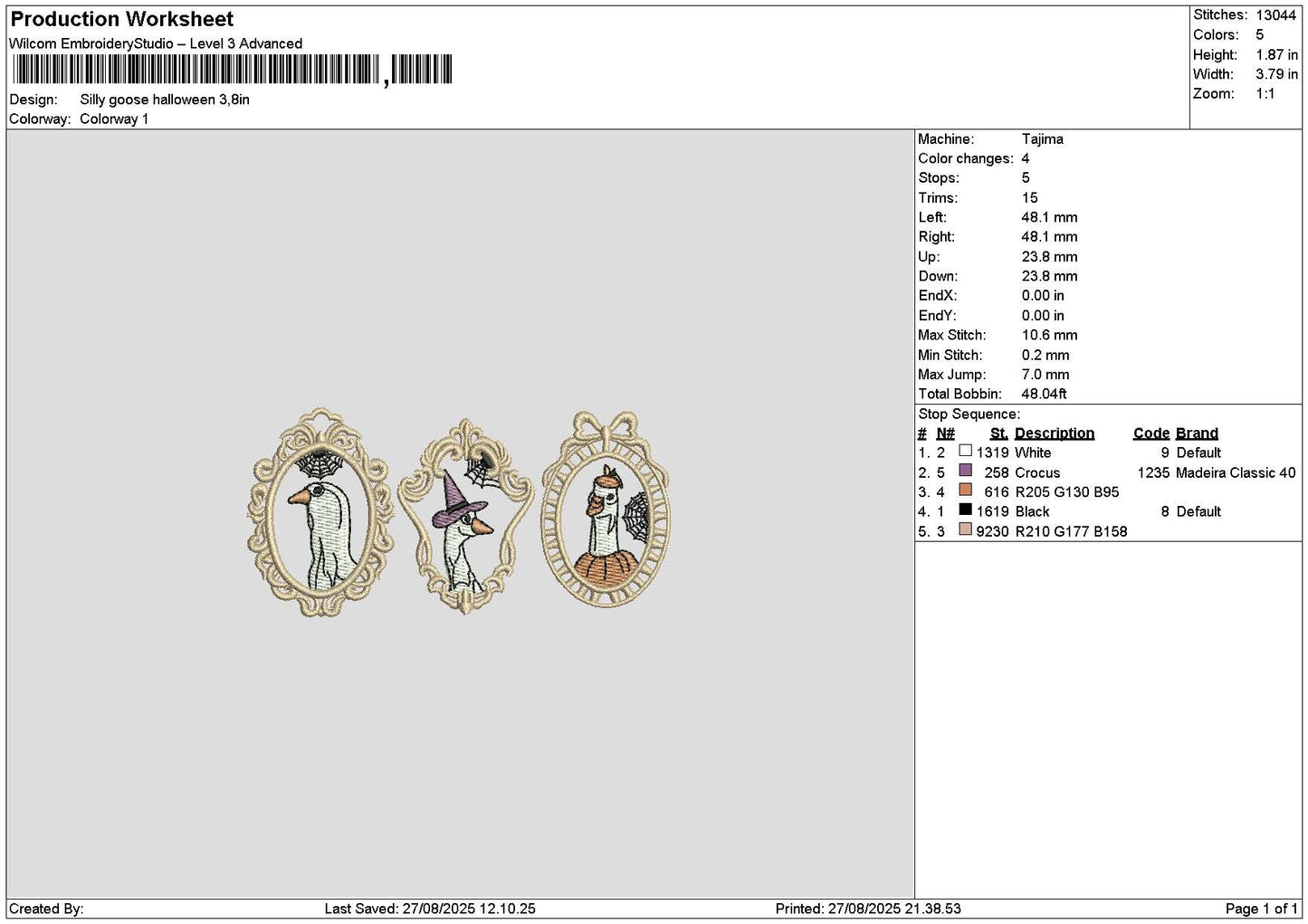
Task: Click the code '1235' in Crocus row
Action: click(x=1153, y=472)
